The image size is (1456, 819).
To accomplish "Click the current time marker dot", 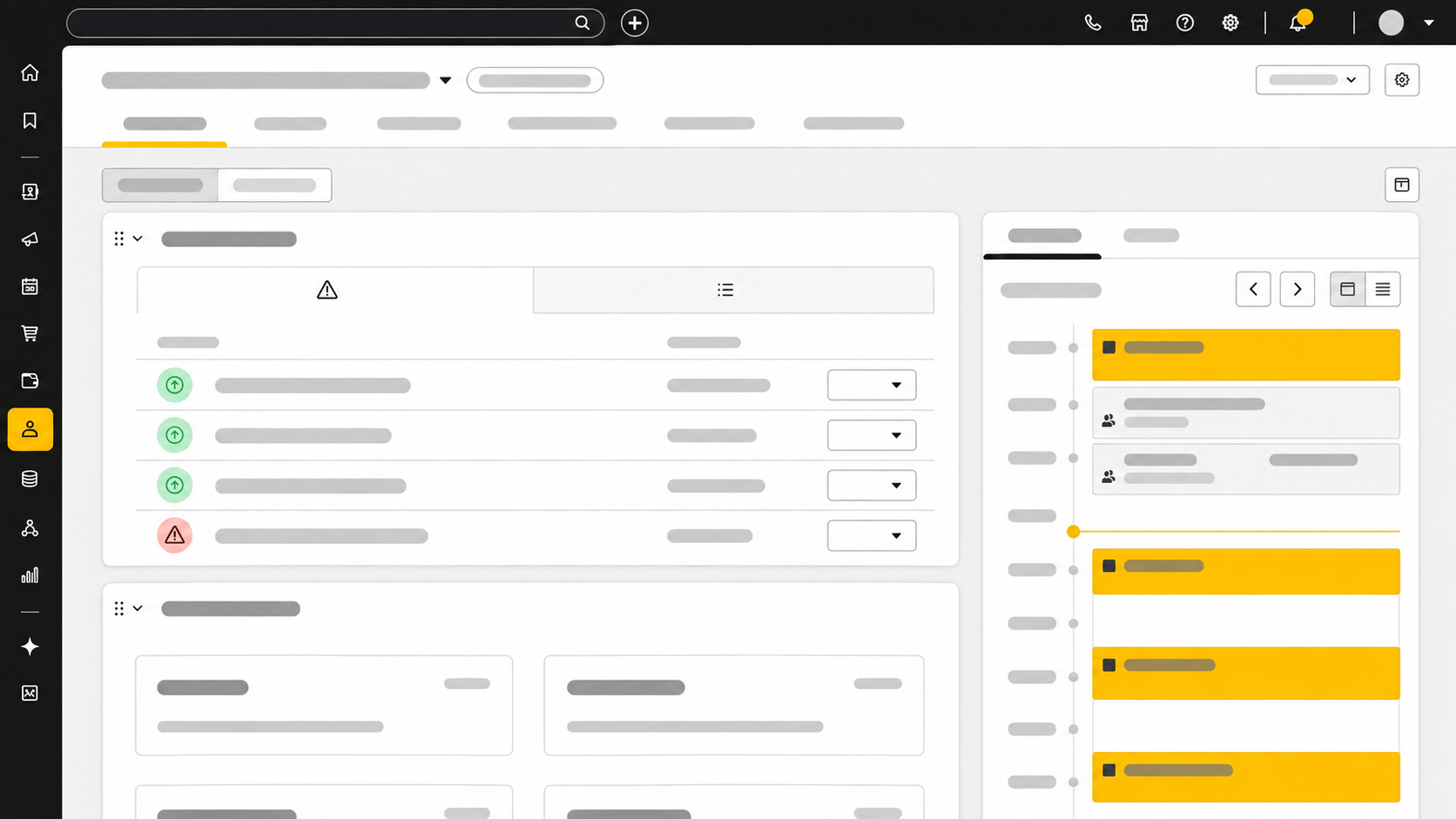I will [x=1074, y=532].
